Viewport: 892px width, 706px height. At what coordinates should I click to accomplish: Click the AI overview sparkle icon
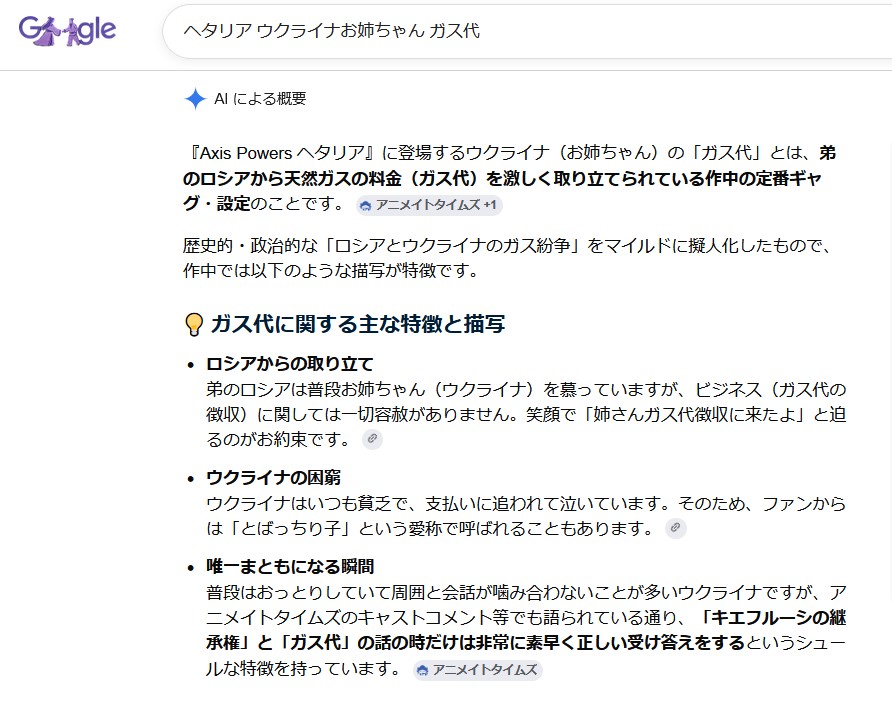click(195, 99)
